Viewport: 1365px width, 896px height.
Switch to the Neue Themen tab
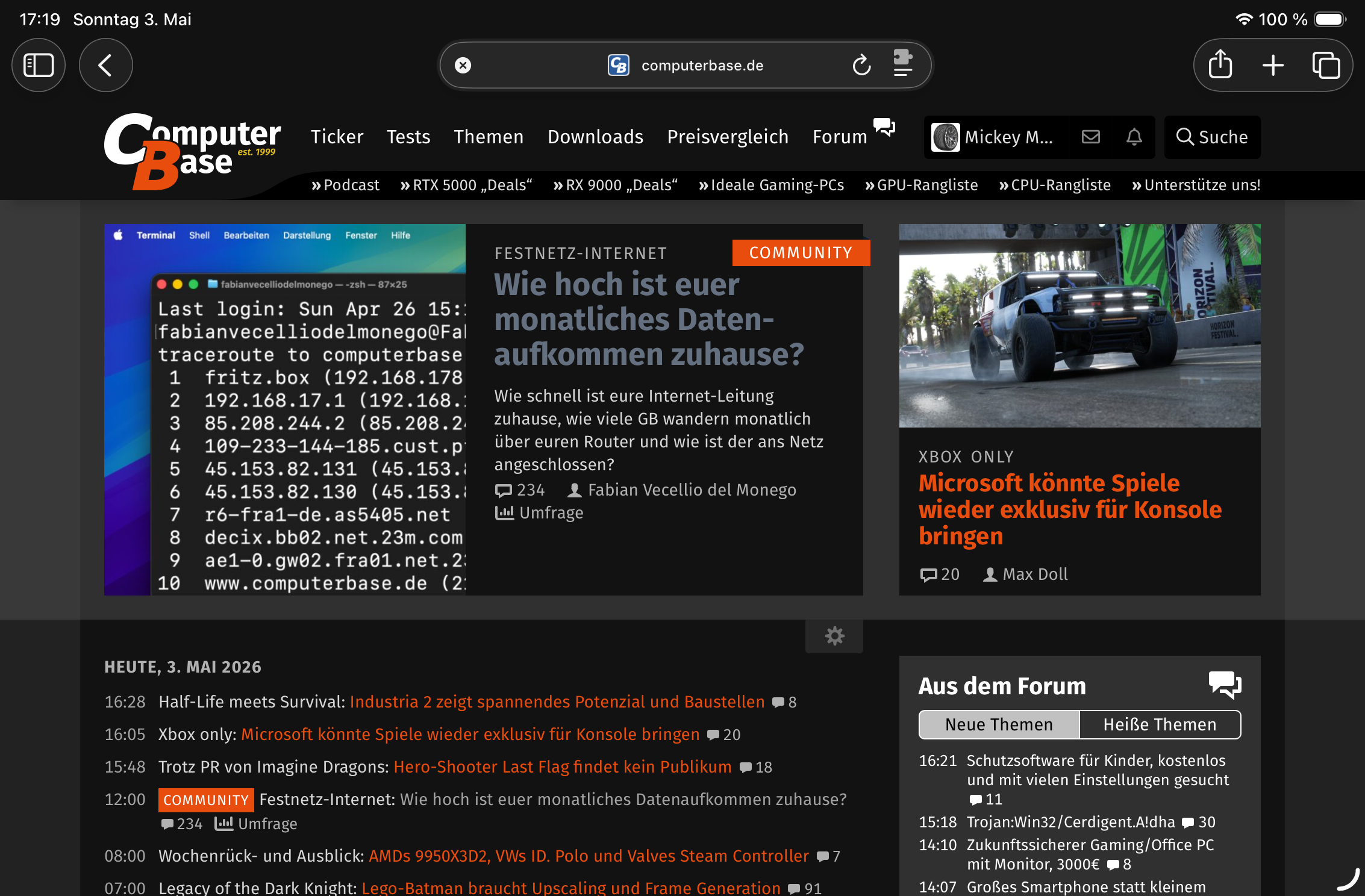(999, 724)
